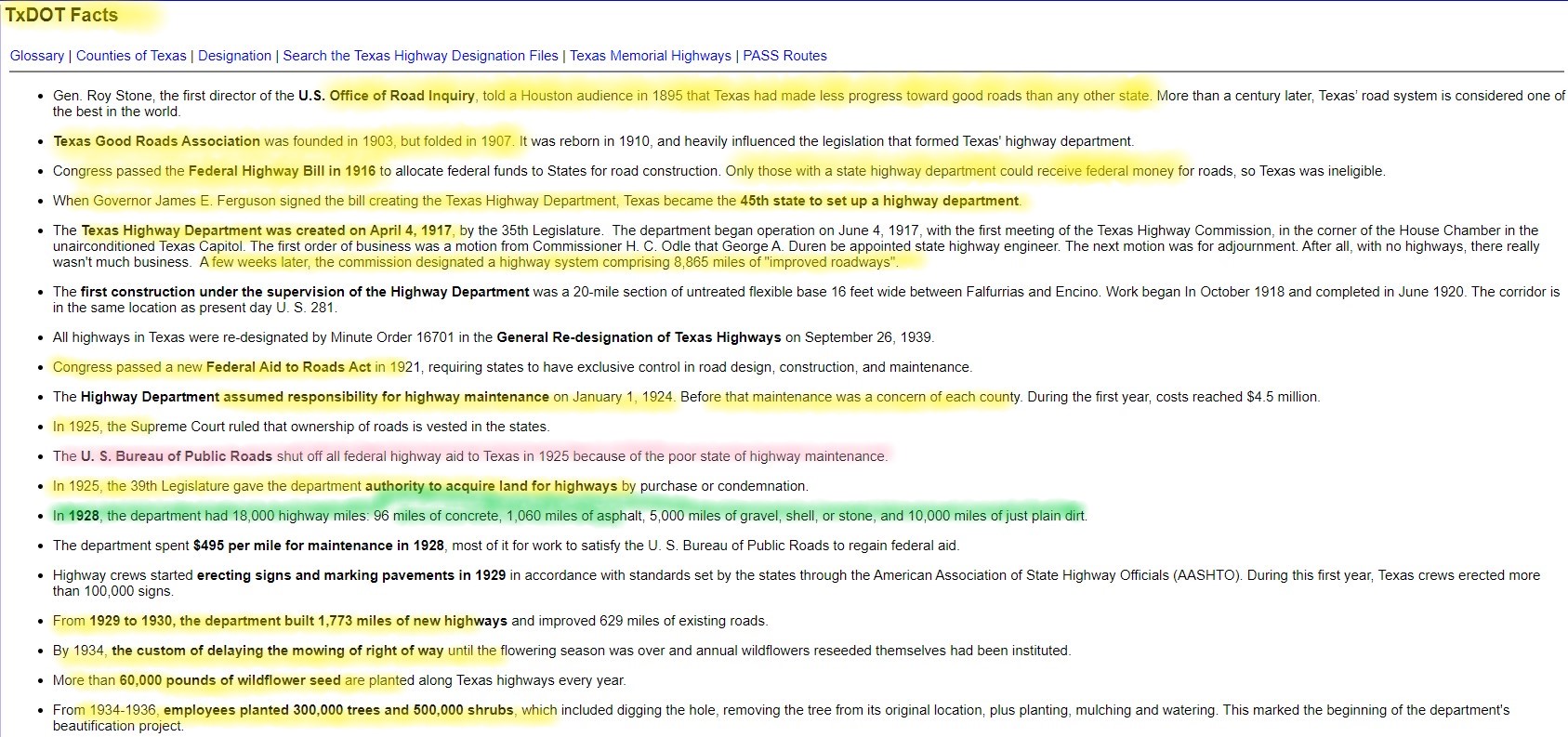This screenshot has width=1568, height=737.
Task: Click 'erecting signs and marking pavements in 1929'
Action: pos(351,575)
